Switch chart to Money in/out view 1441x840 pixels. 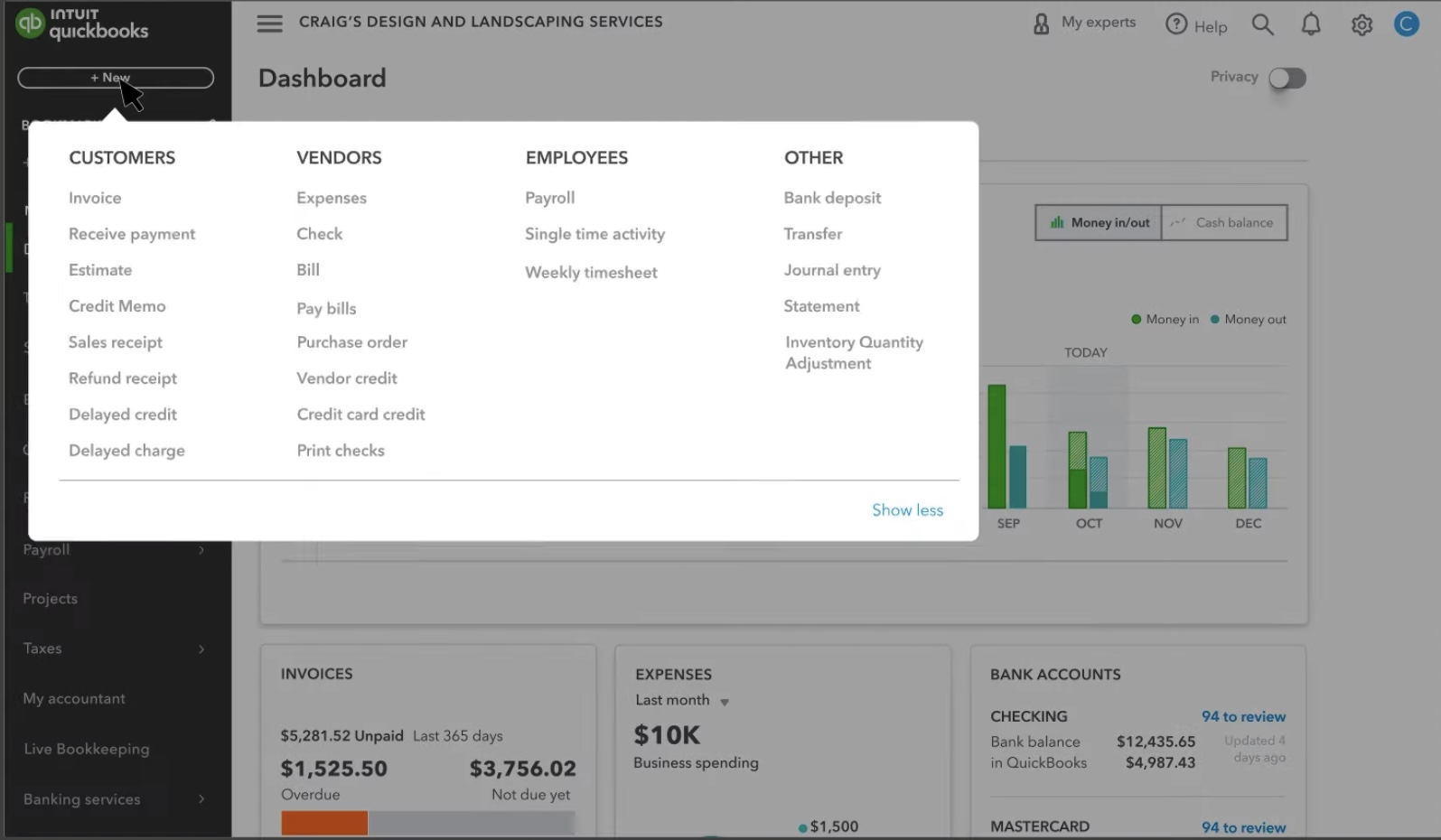click(1099, 223)
